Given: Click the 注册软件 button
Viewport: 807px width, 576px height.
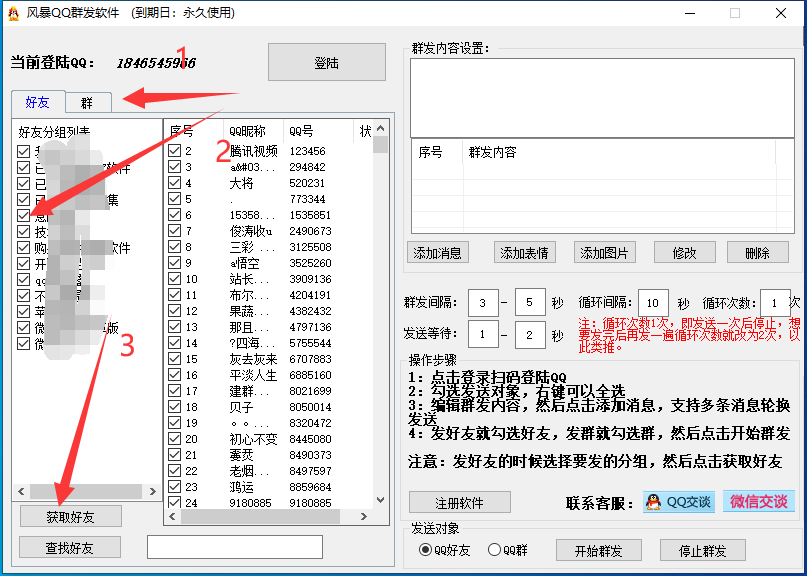Looking at the screenshot, I should (x=460, y=502).
